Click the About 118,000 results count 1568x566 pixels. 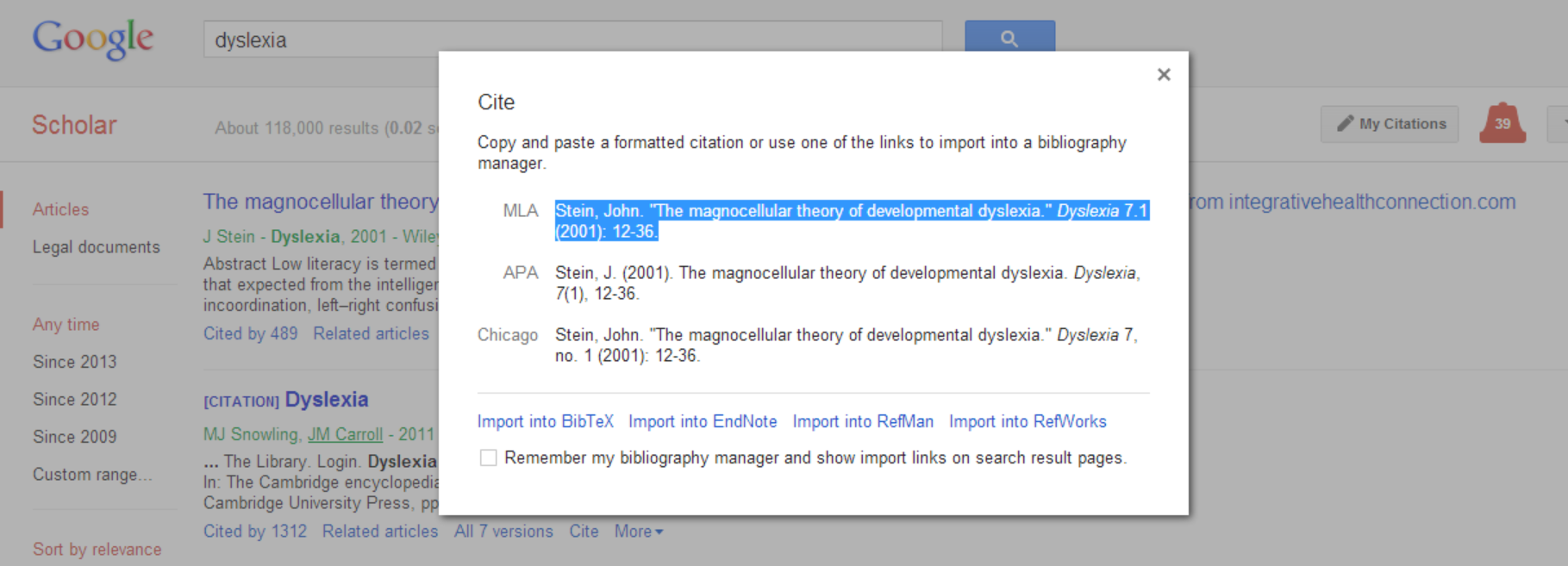[x=327, y=128]
